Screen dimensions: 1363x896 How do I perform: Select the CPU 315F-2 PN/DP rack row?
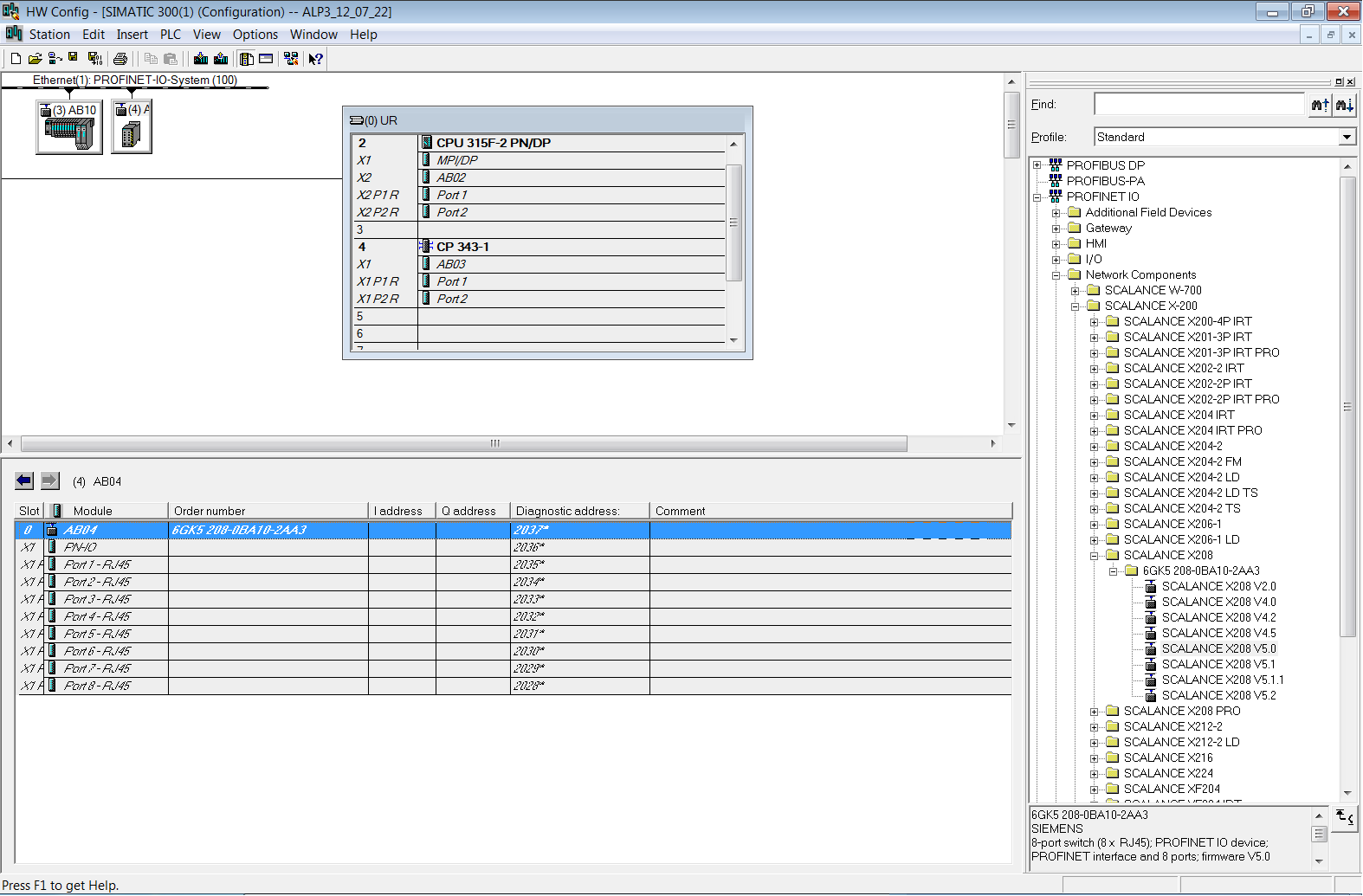(x=539, y=143)
